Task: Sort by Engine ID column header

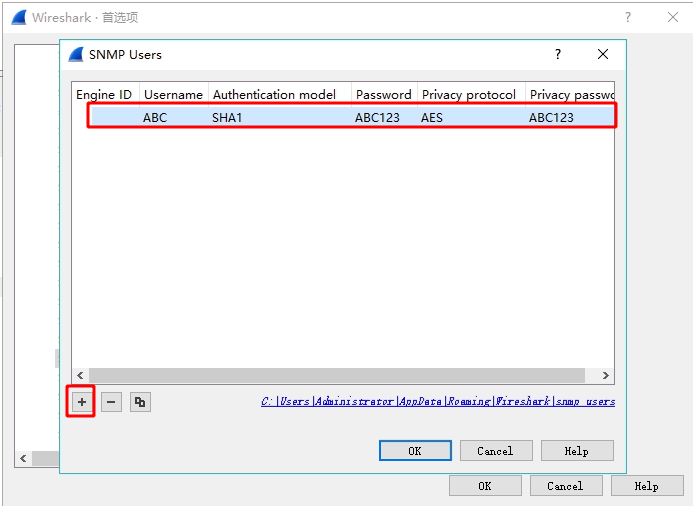Action: click(105, 95)
